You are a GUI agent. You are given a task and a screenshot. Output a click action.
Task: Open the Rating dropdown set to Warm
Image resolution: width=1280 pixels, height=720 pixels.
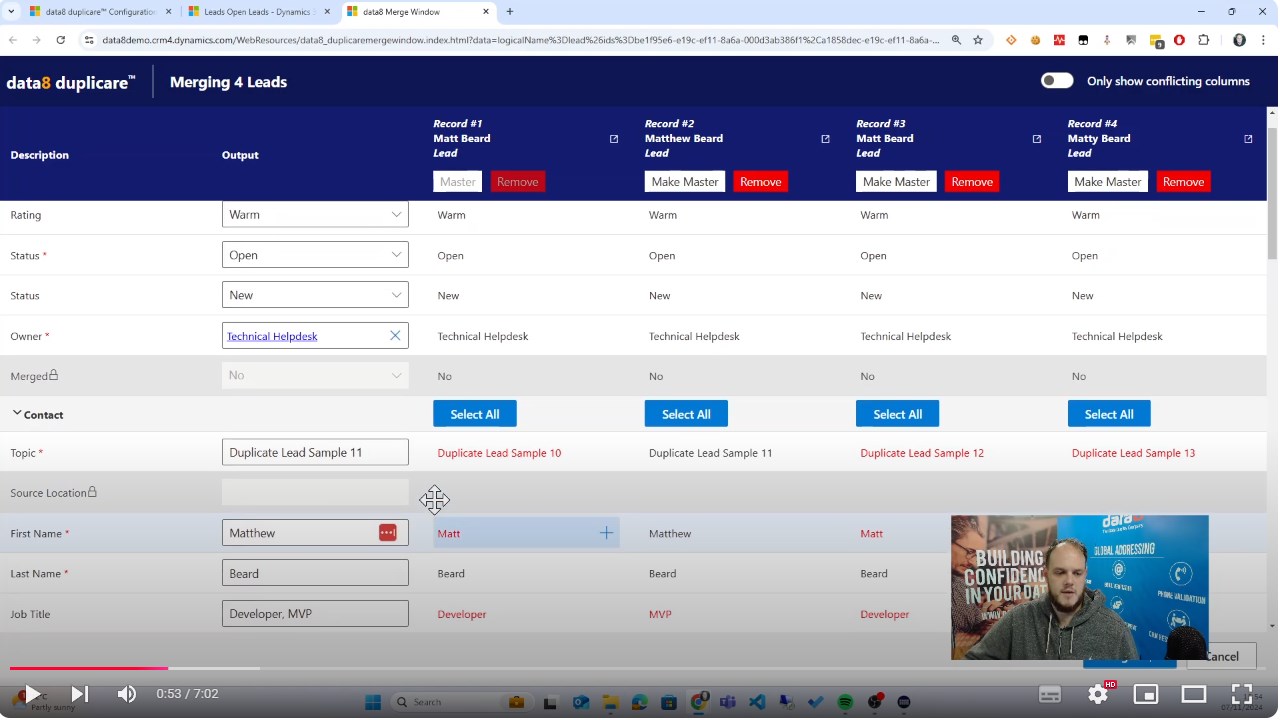(x=315, y=214)
